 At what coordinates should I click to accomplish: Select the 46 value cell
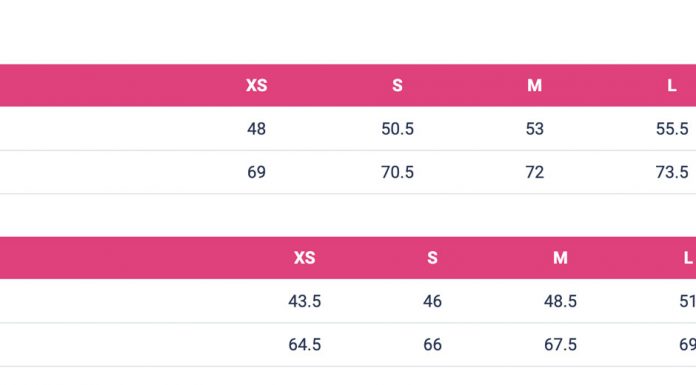pos(432,301)
